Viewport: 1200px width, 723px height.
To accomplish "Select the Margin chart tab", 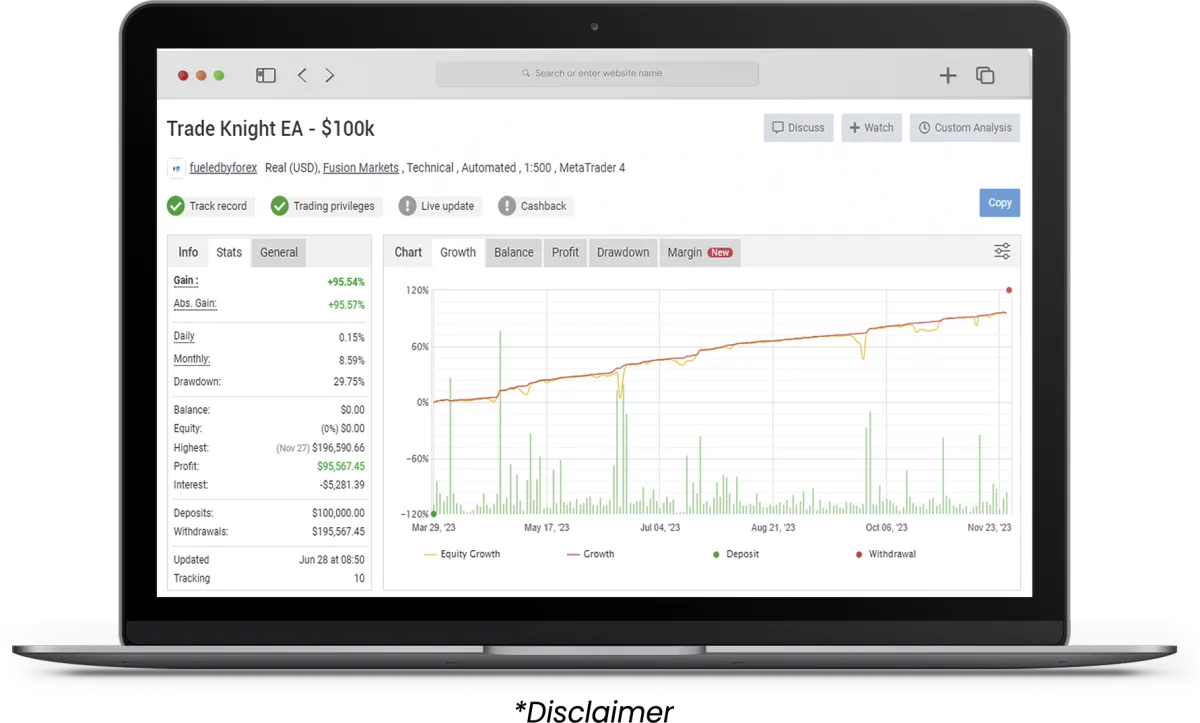I will point(700,252).
